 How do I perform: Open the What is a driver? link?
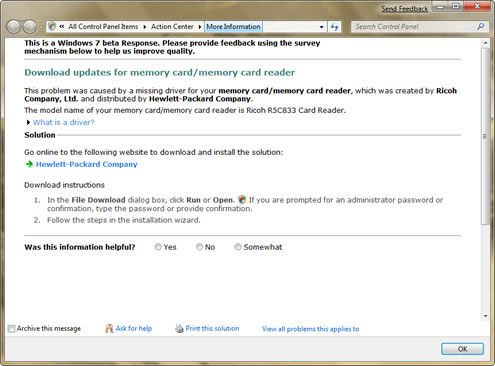pos(64,122)
